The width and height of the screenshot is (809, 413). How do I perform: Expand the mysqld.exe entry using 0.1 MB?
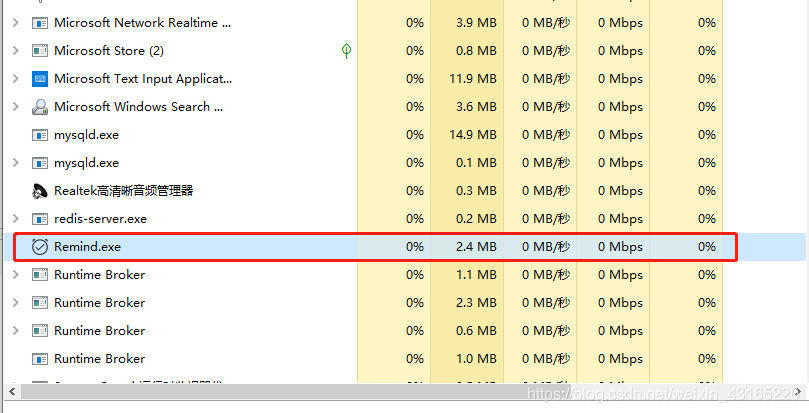15,163
